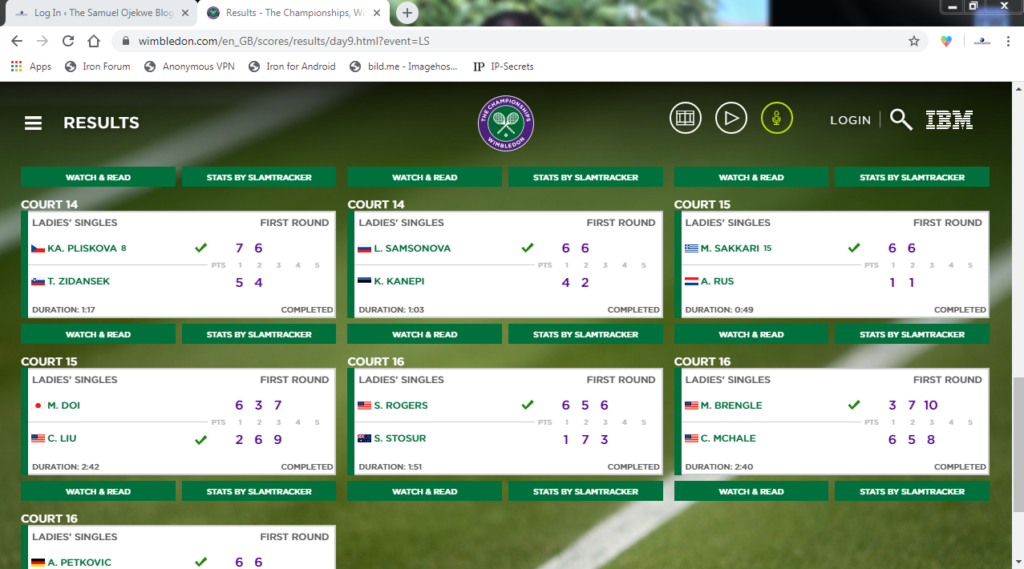Click the browser home icon
Screen dimensions: 1024x569
point(94,41)
